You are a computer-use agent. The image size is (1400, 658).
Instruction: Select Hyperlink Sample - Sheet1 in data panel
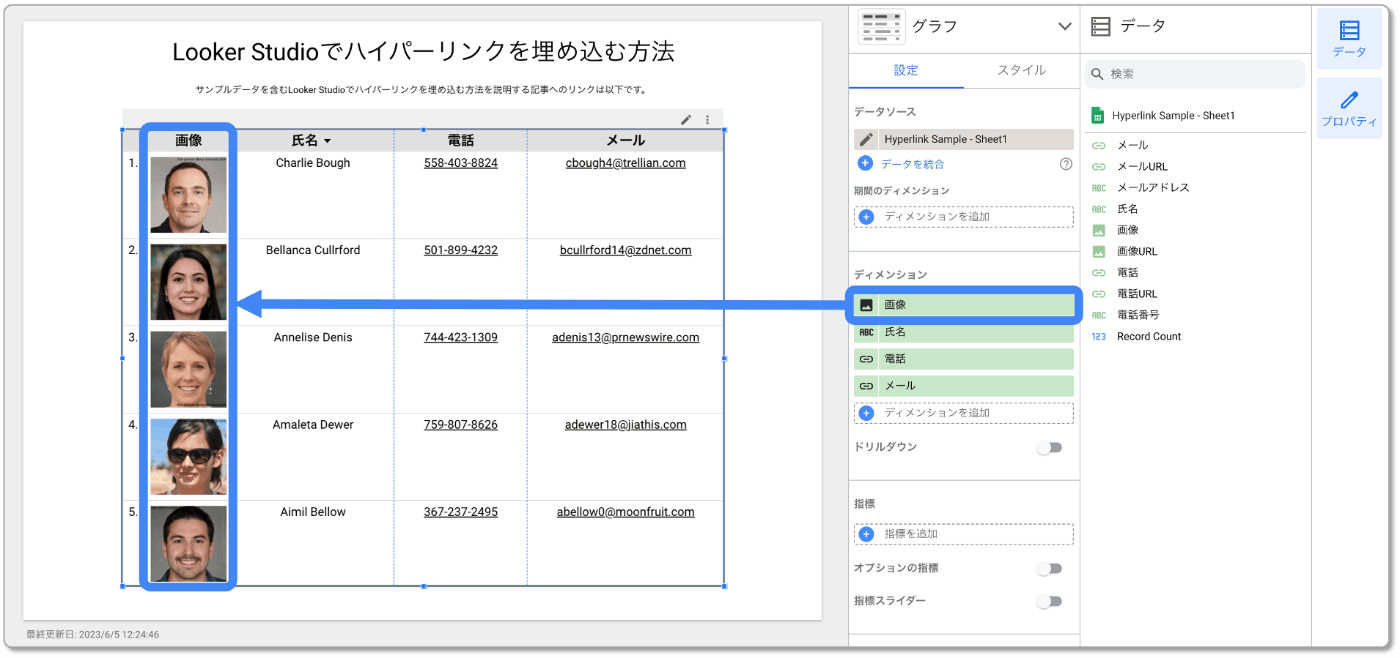[x=1171, y=116]
